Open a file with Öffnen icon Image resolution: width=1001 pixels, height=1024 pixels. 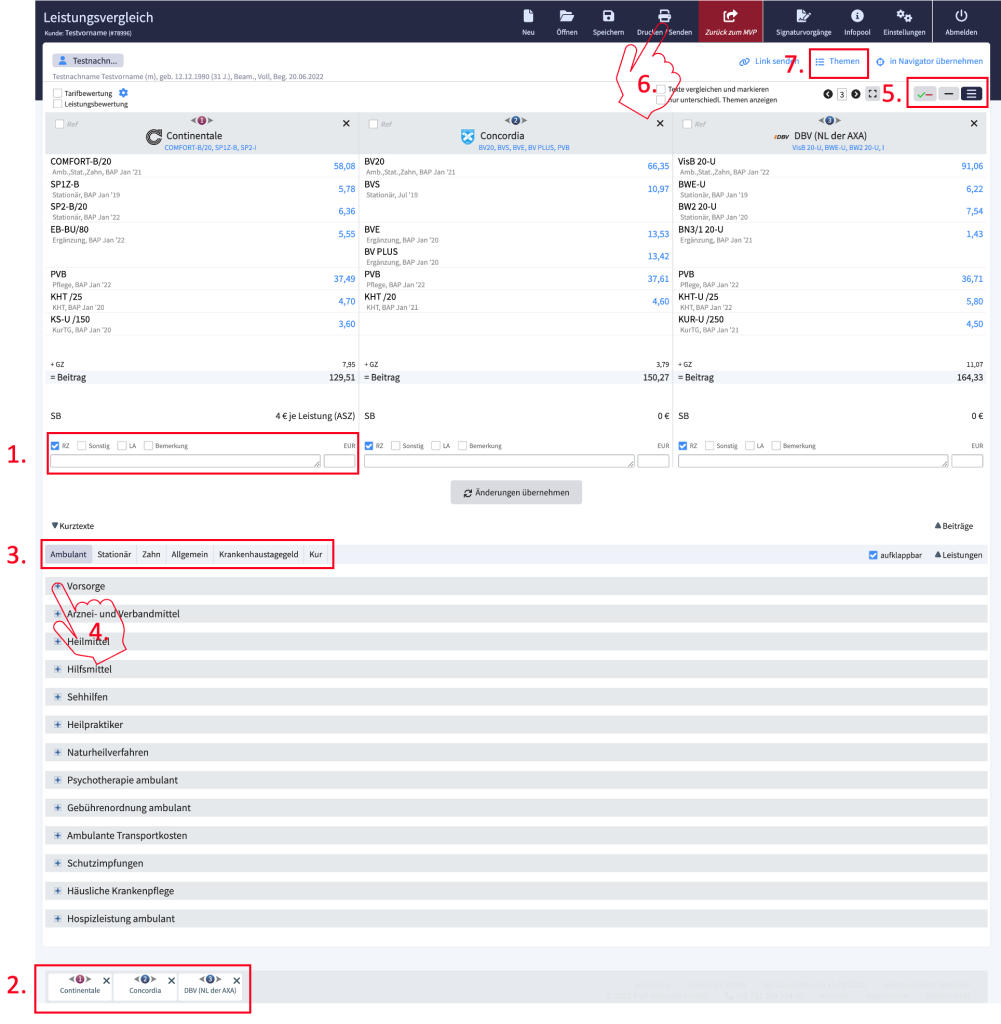566,16
